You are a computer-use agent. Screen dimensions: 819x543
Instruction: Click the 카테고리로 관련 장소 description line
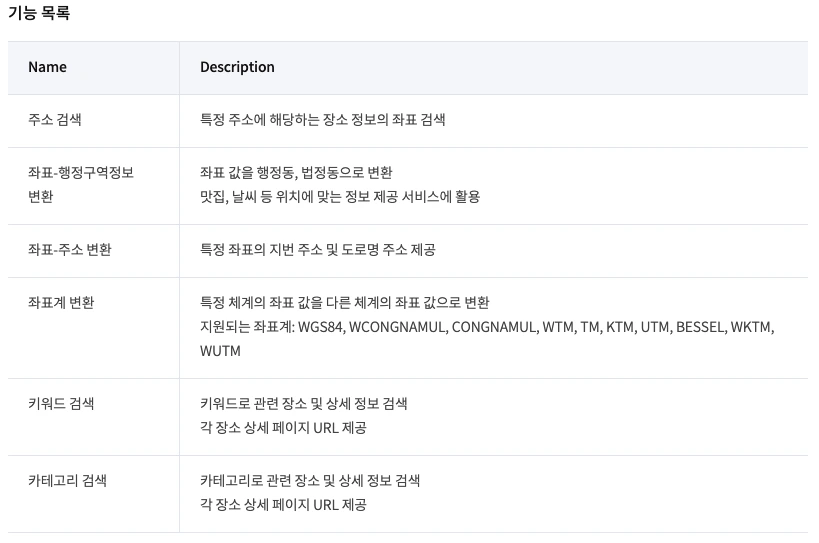click(x=310, y=480)
